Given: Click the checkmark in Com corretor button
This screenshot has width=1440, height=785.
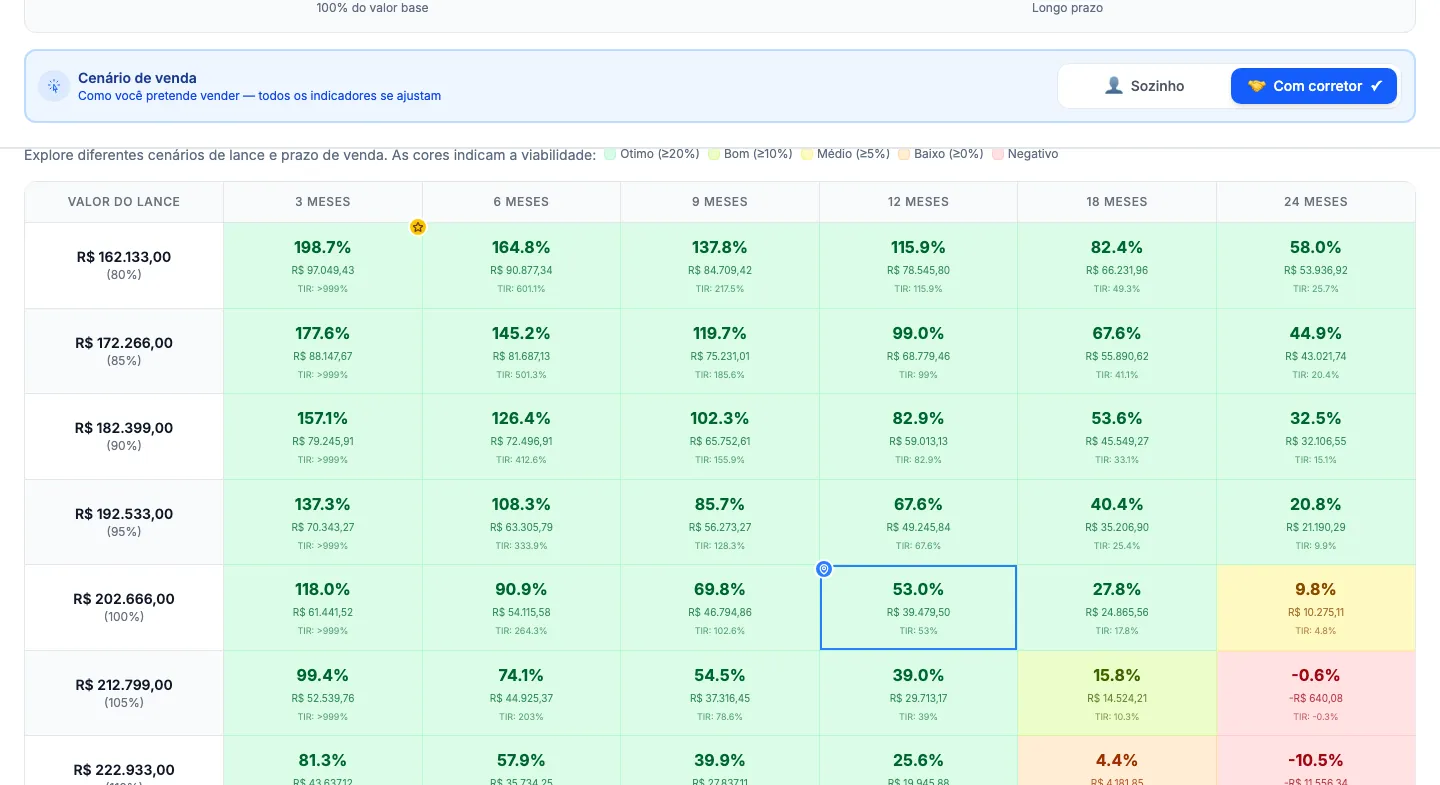Looking at the screenshot, I should (1376, 86).
